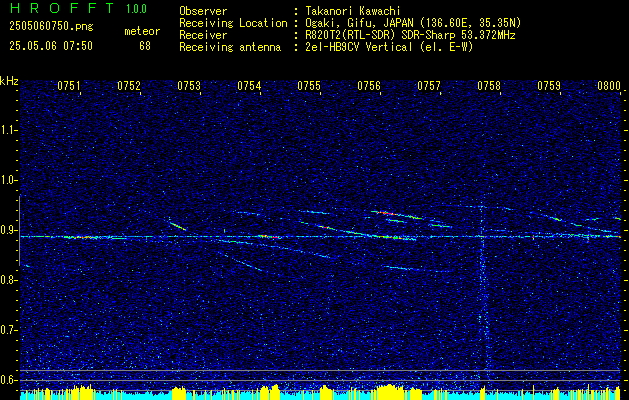Screen dimensions: 629x400
Task: Click the 0759 time marker
Action: 549,86
